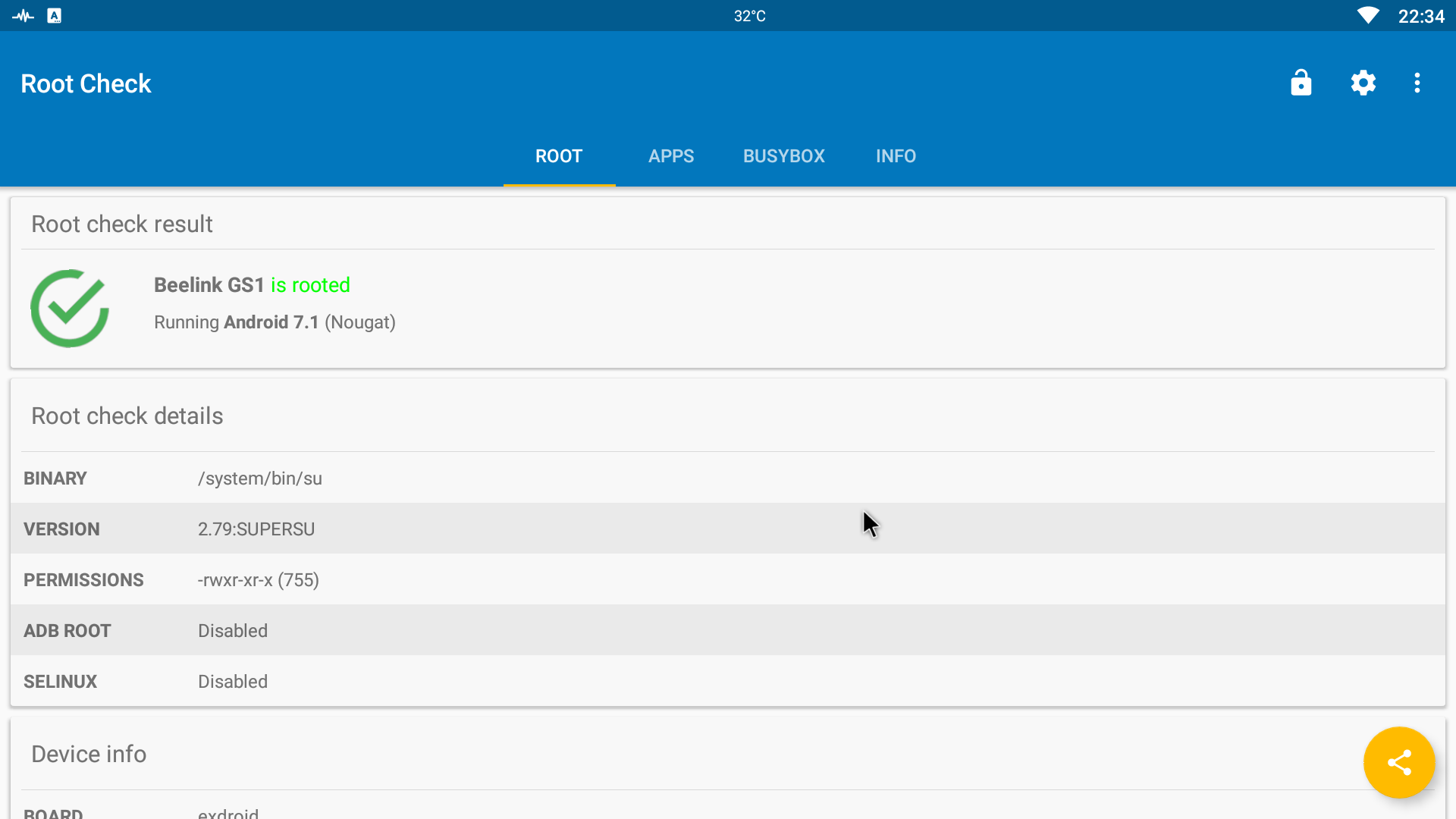
Task: Open settings via the gear icon
Action: point(1363,83)
